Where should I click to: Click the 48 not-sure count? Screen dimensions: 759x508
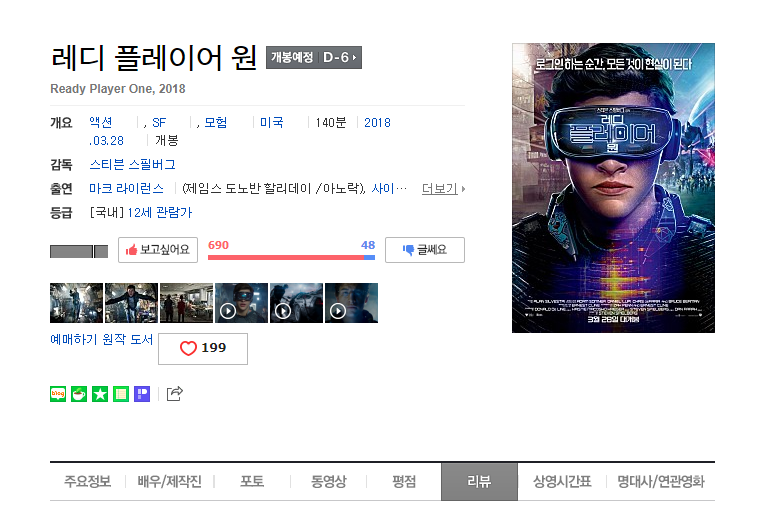(x=368, y=245)
